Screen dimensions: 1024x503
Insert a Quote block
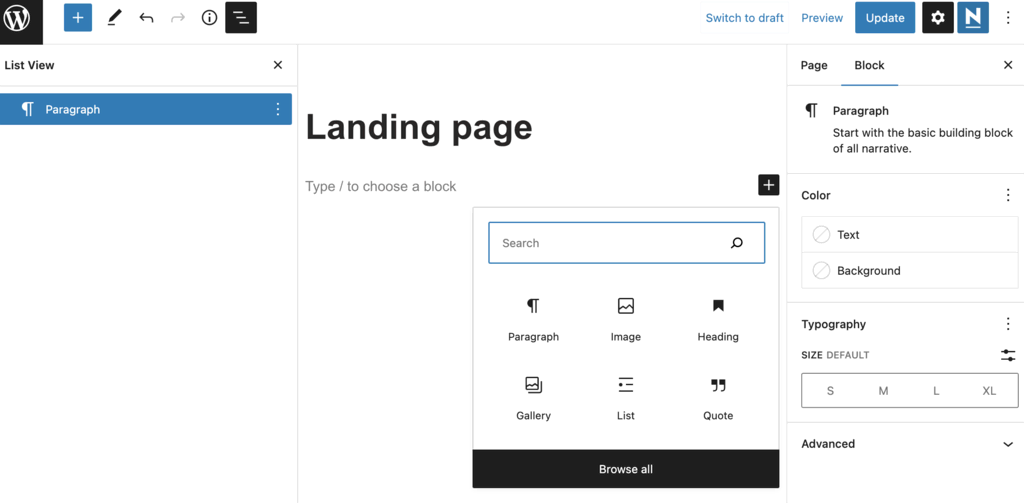718,398
